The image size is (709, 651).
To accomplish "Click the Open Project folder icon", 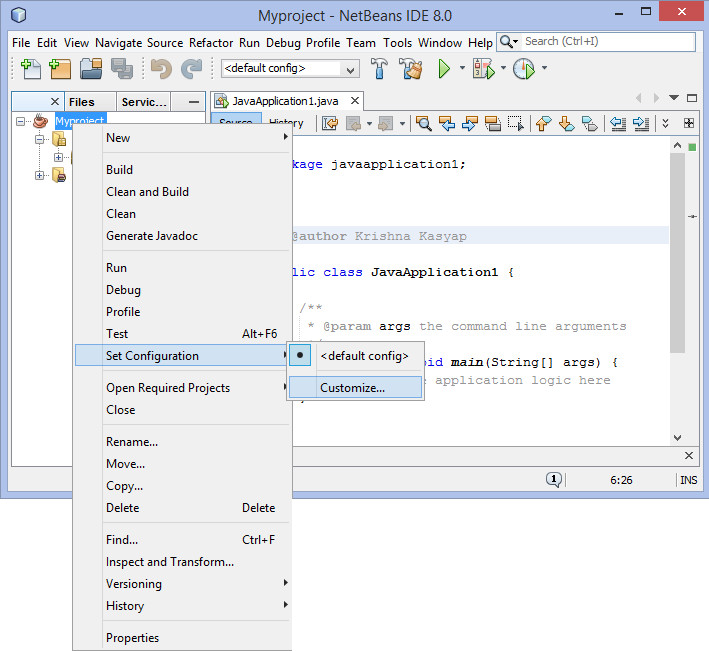I will coord(91,69).
